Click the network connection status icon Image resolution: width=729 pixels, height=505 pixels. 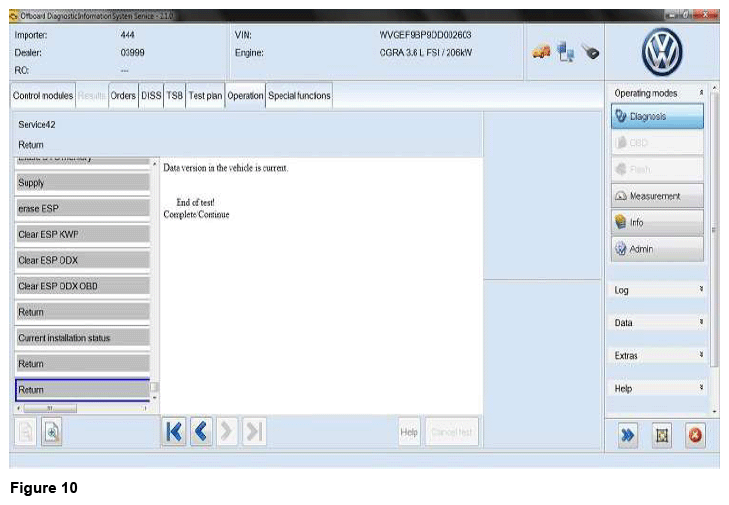566,52
